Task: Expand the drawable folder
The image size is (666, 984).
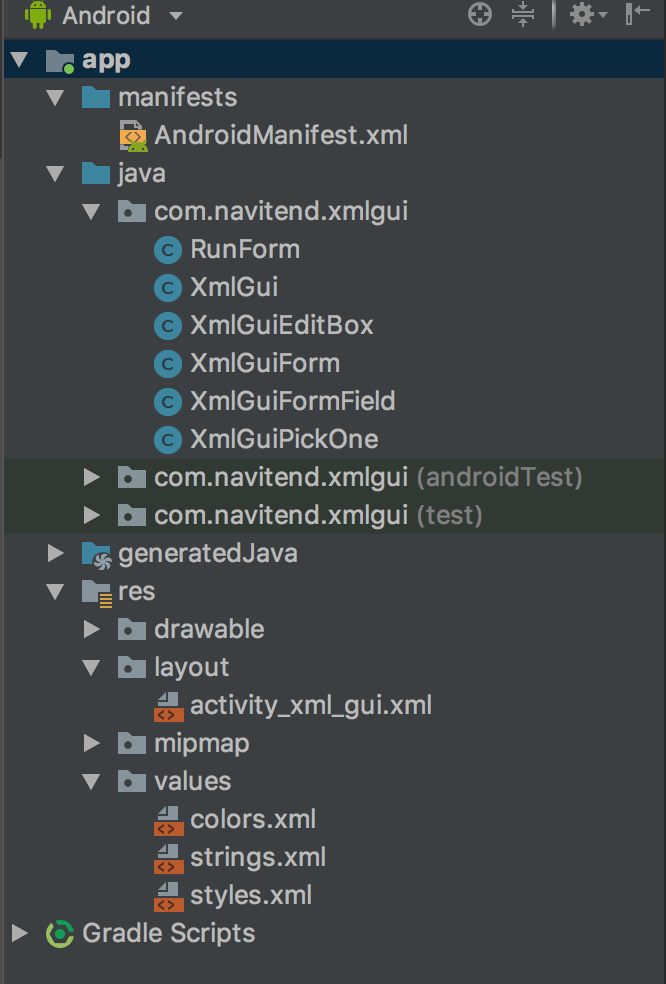Action: click(91, 629)
